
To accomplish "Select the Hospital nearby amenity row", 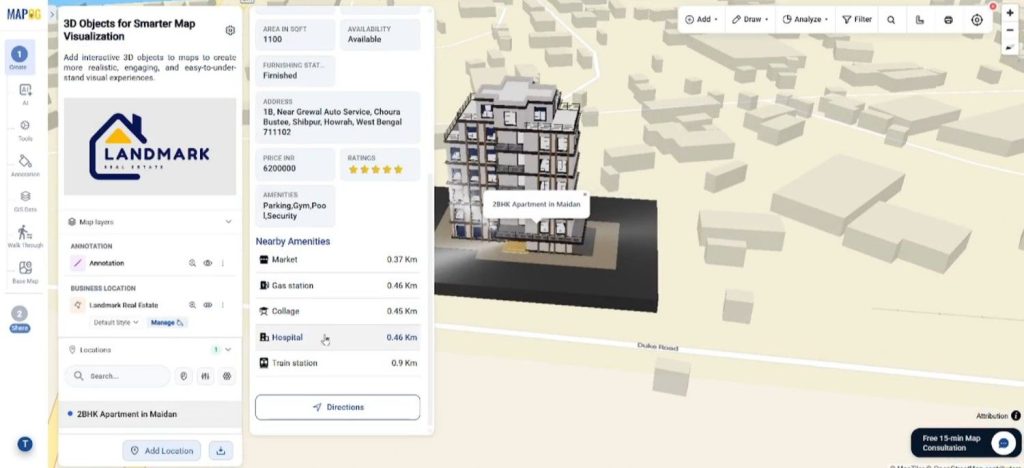I will click(x=338, y=337).
